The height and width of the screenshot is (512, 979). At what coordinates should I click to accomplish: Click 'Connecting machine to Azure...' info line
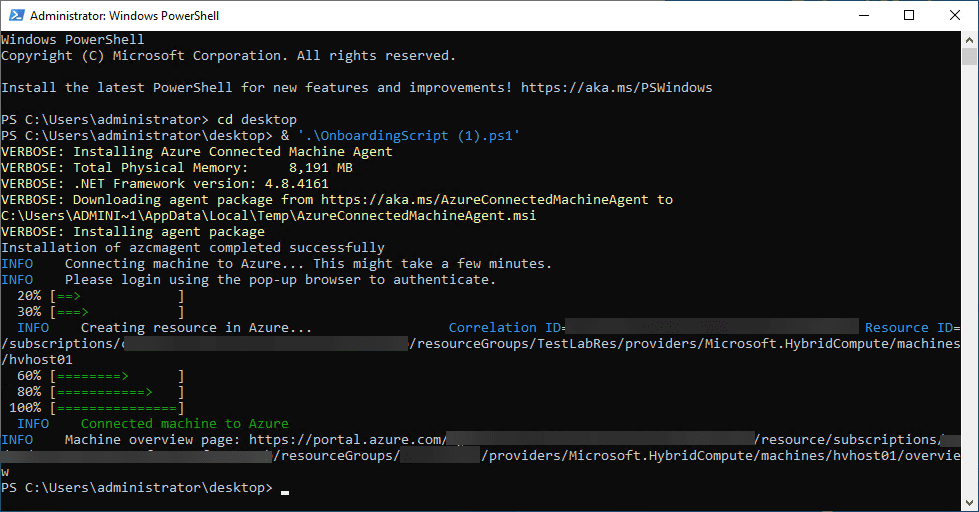point(277,263)
